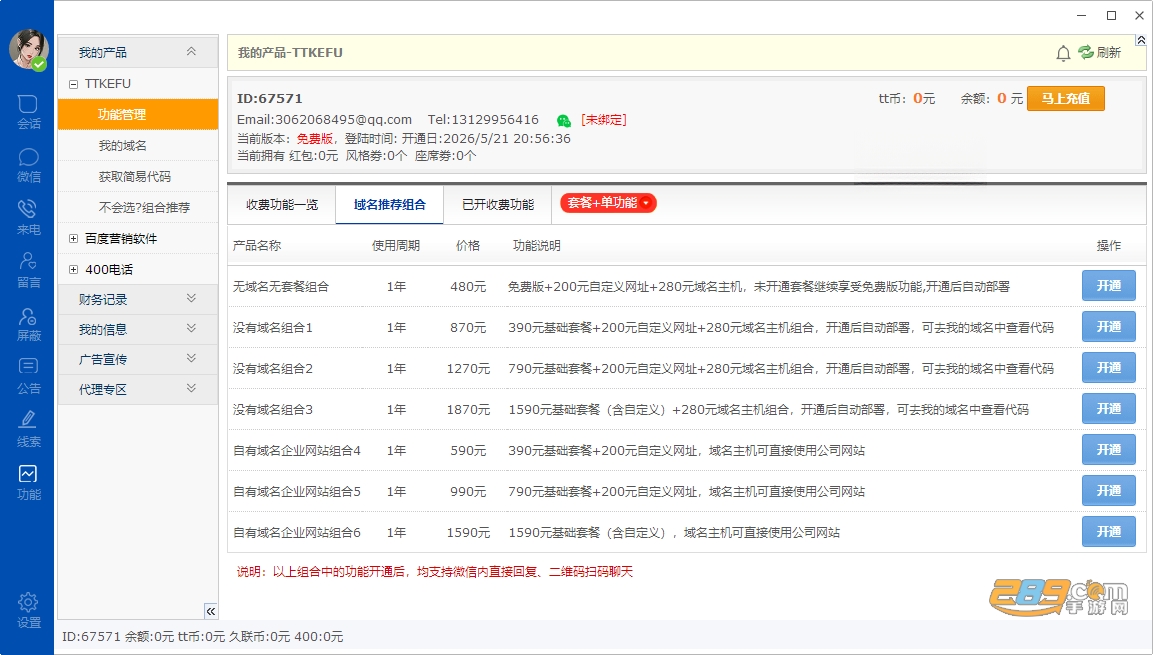Collapse header with top-right double chevron
Screen dimensions: 1153x655
[1140, 40]
